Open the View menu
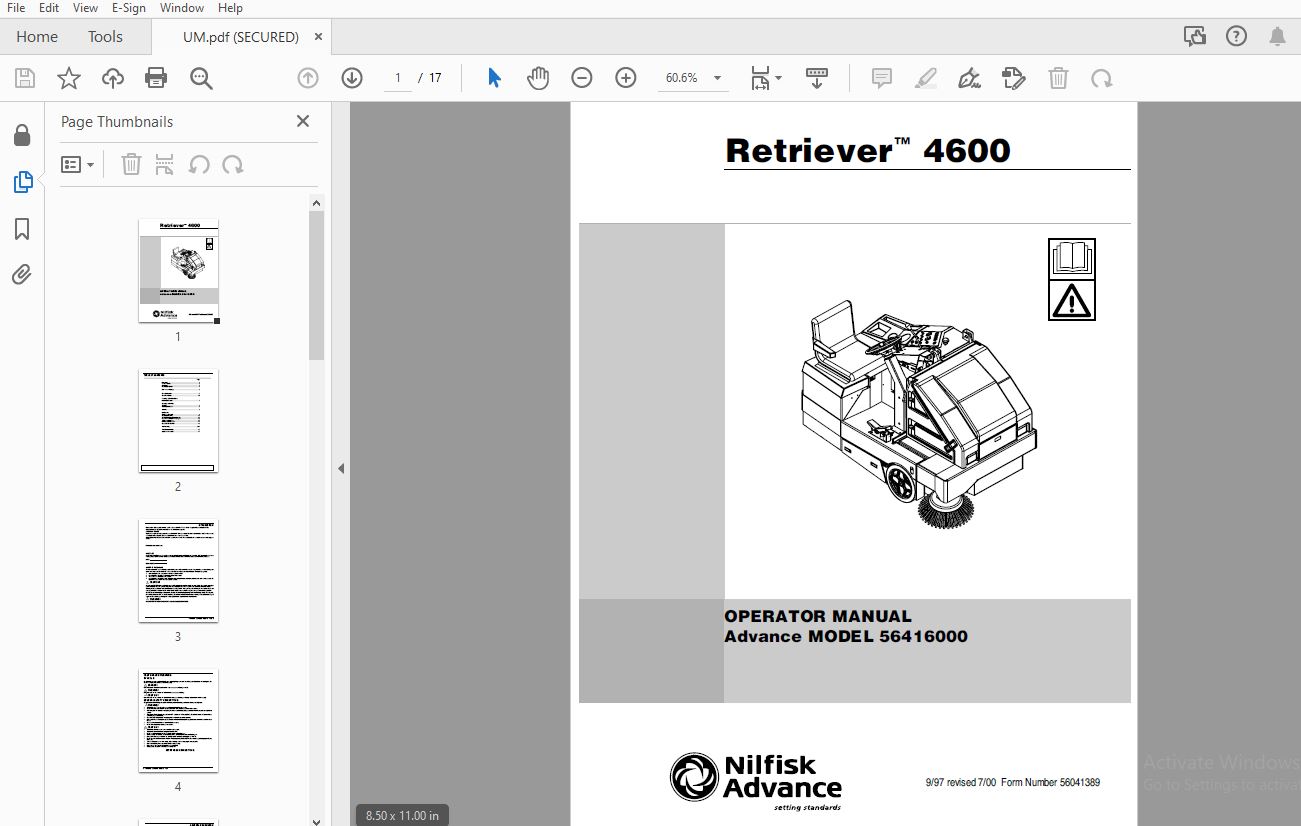Screen dimensions: 1301x826 [86, 8]
